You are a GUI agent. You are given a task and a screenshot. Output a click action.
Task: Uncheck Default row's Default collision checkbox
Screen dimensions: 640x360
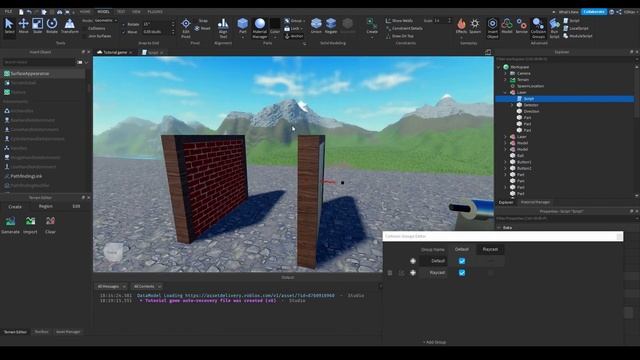click(462, 261)
